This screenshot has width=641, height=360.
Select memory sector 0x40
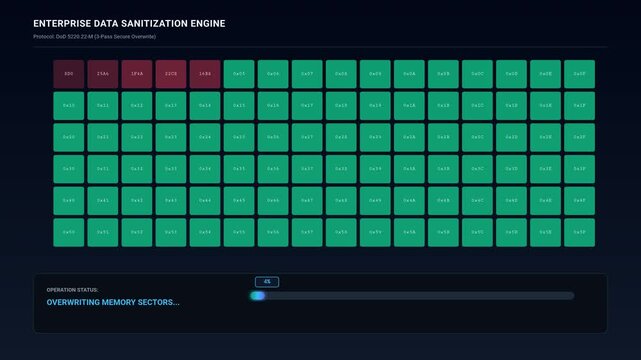coord(69,201)
